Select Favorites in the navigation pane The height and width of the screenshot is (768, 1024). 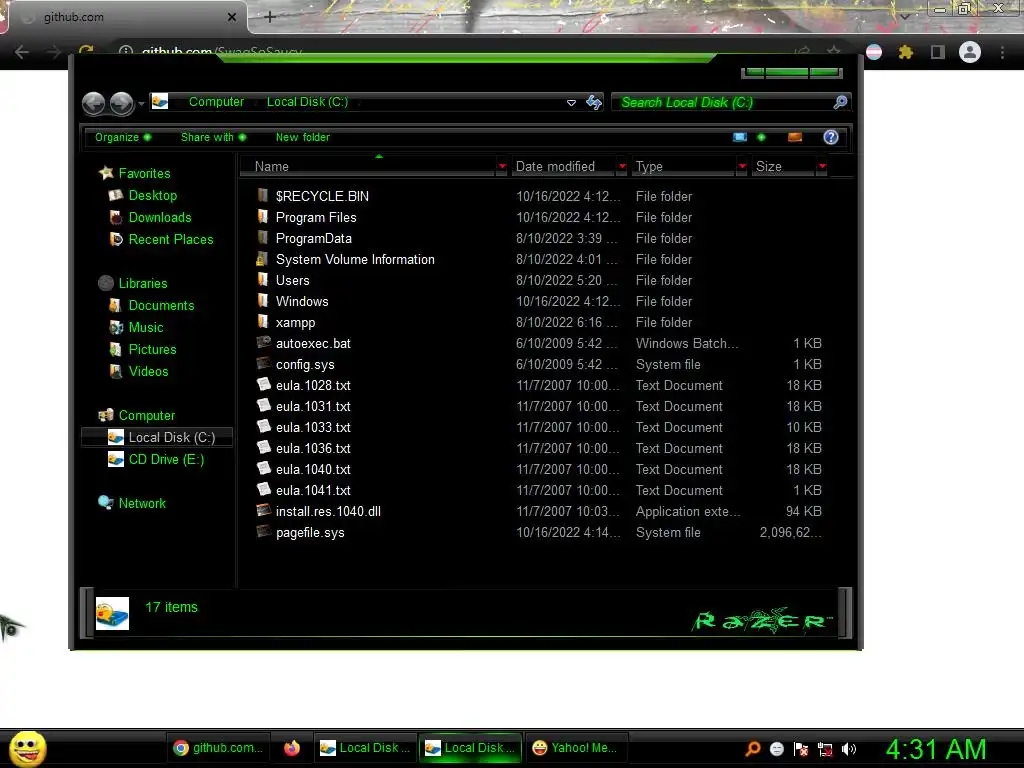[135, 173]
